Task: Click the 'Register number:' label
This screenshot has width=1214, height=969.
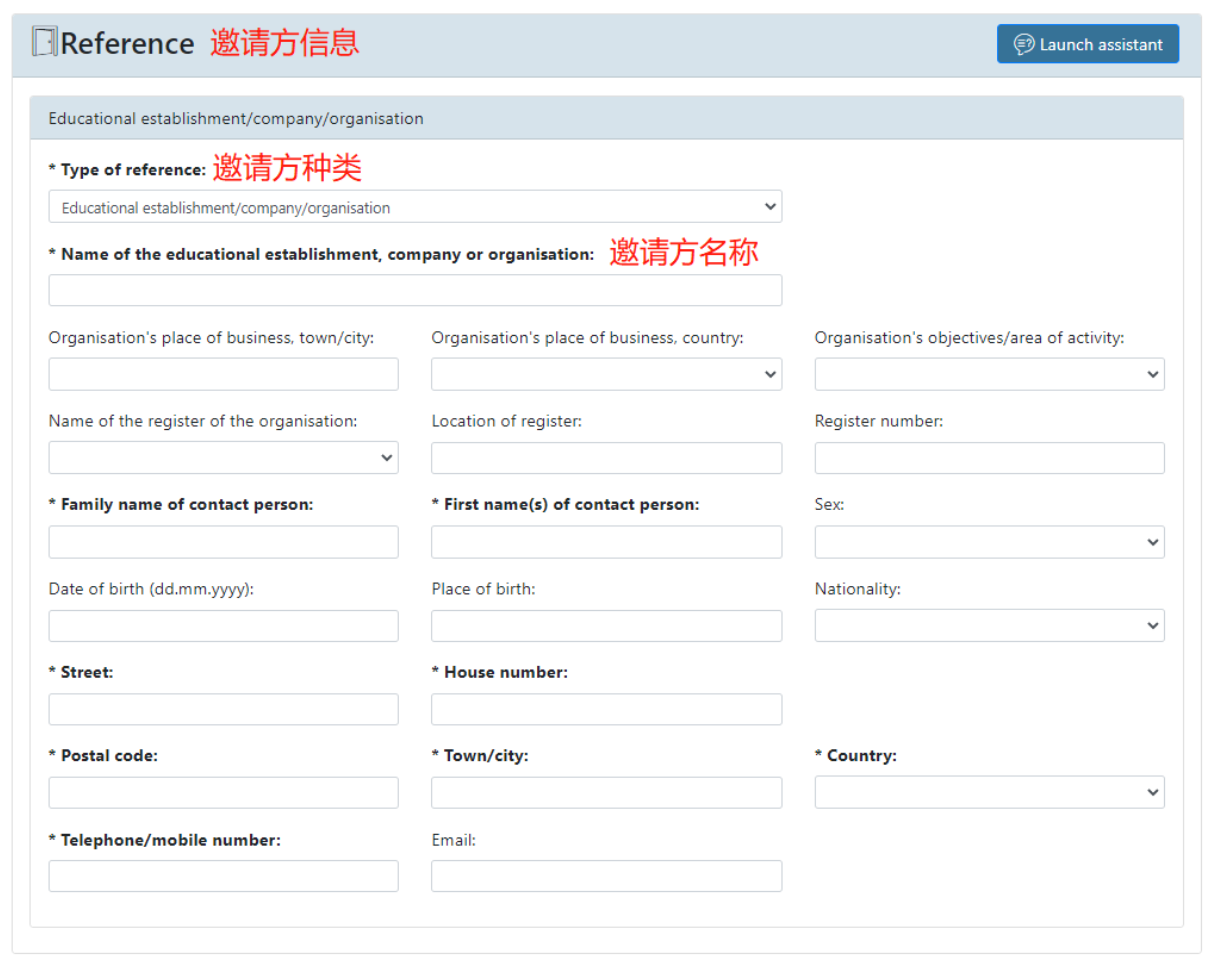Action: [x=878, y=421]
